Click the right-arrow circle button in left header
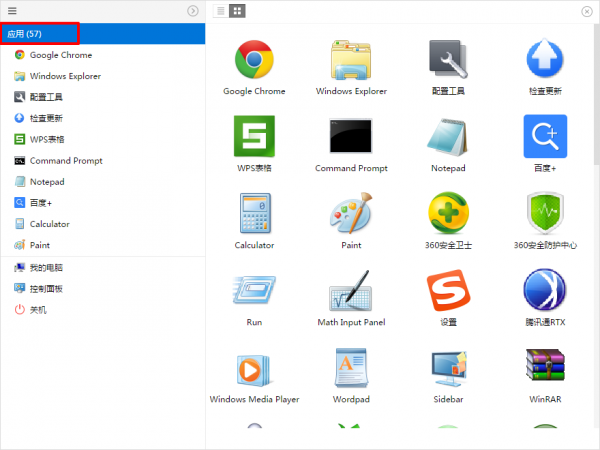Viewport: 600px width, 450px height. coord(193,11)
